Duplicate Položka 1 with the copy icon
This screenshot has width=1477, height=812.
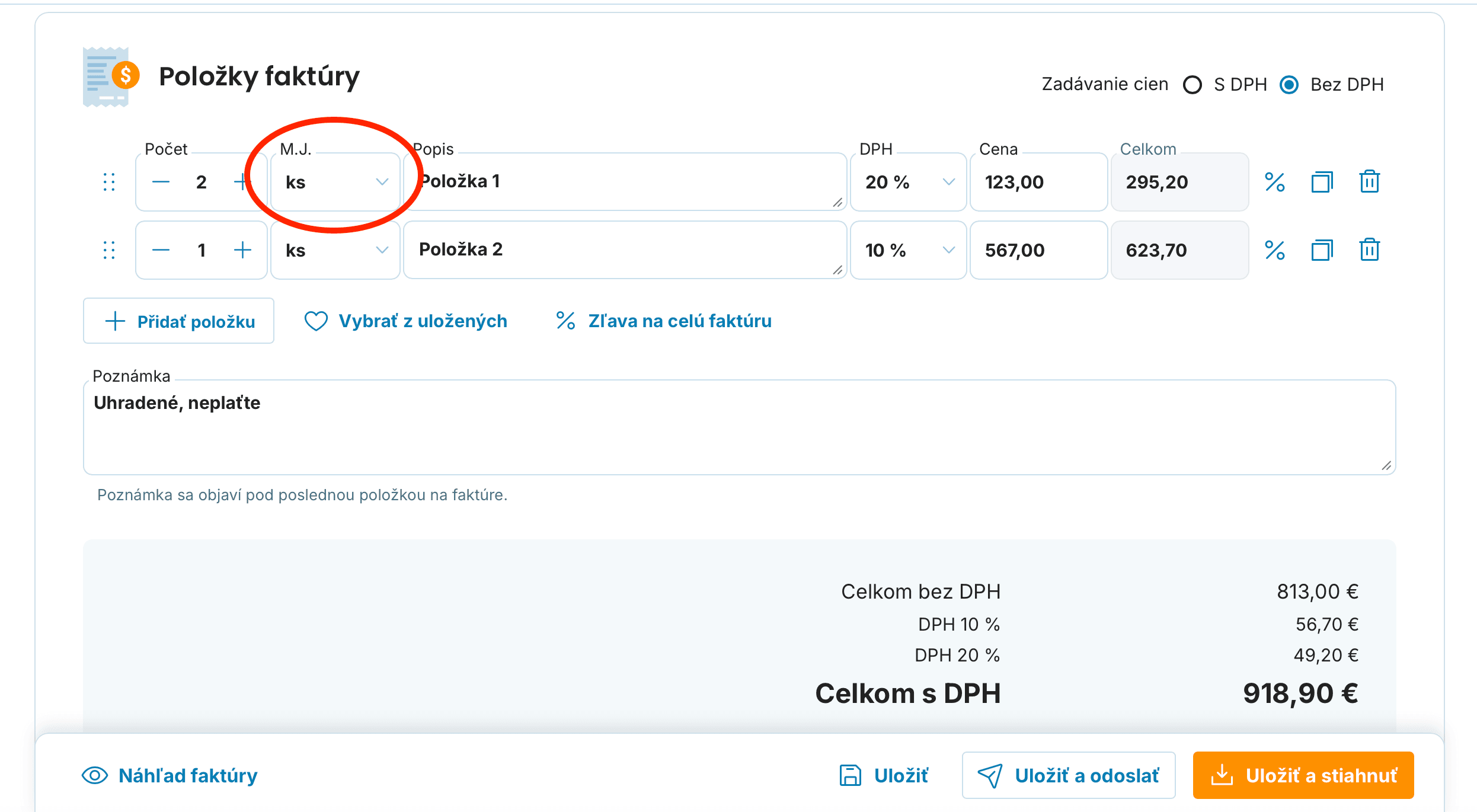[x=1322, y=182]
